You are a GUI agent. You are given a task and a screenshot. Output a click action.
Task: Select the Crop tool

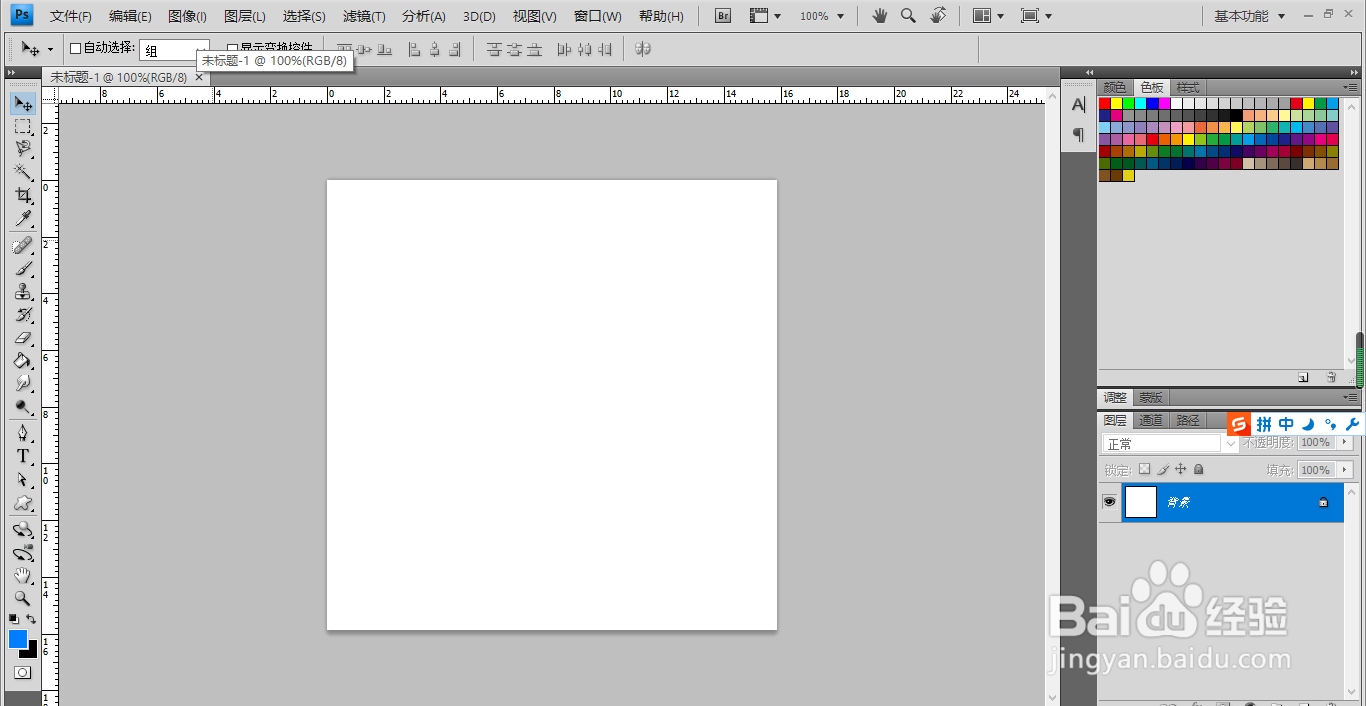(23, 195)
